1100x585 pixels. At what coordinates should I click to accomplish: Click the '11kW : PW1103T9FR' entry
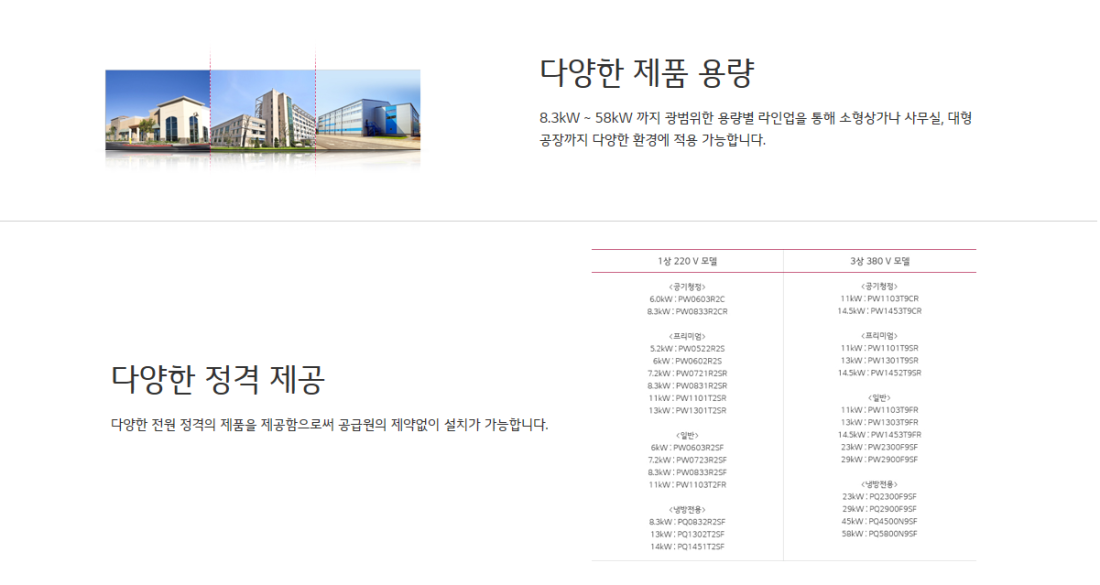point(880,410)
